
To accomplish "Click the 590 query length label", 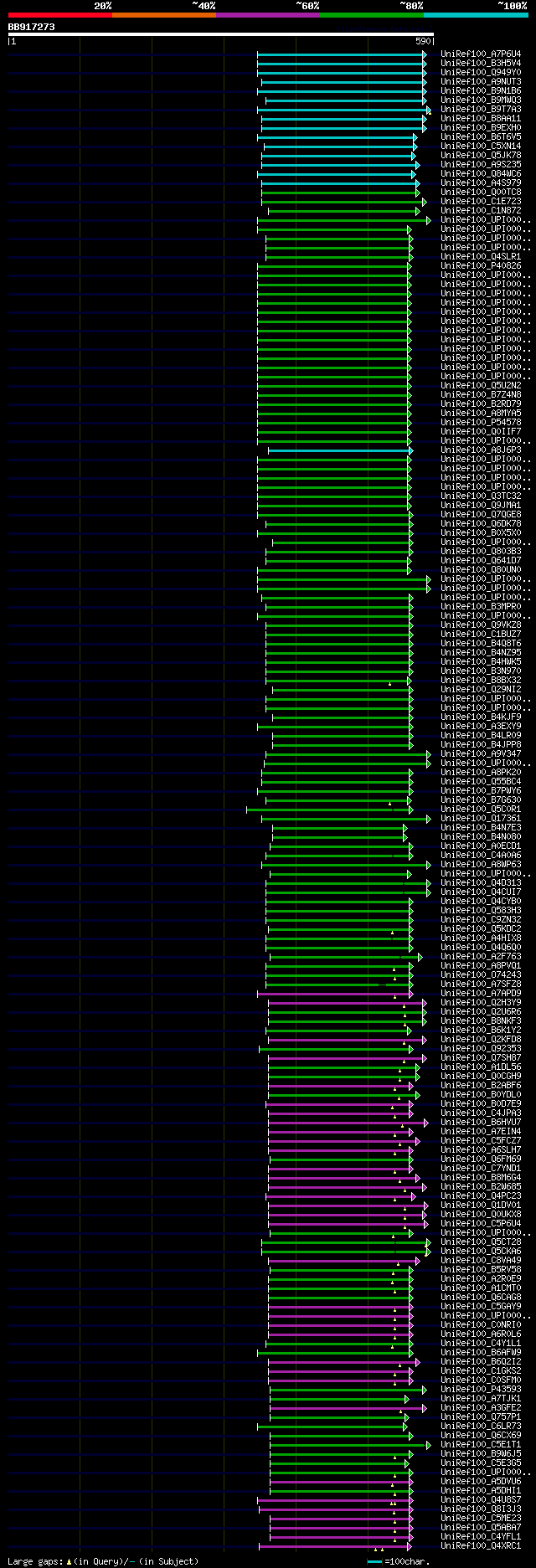I will (423, 41).
